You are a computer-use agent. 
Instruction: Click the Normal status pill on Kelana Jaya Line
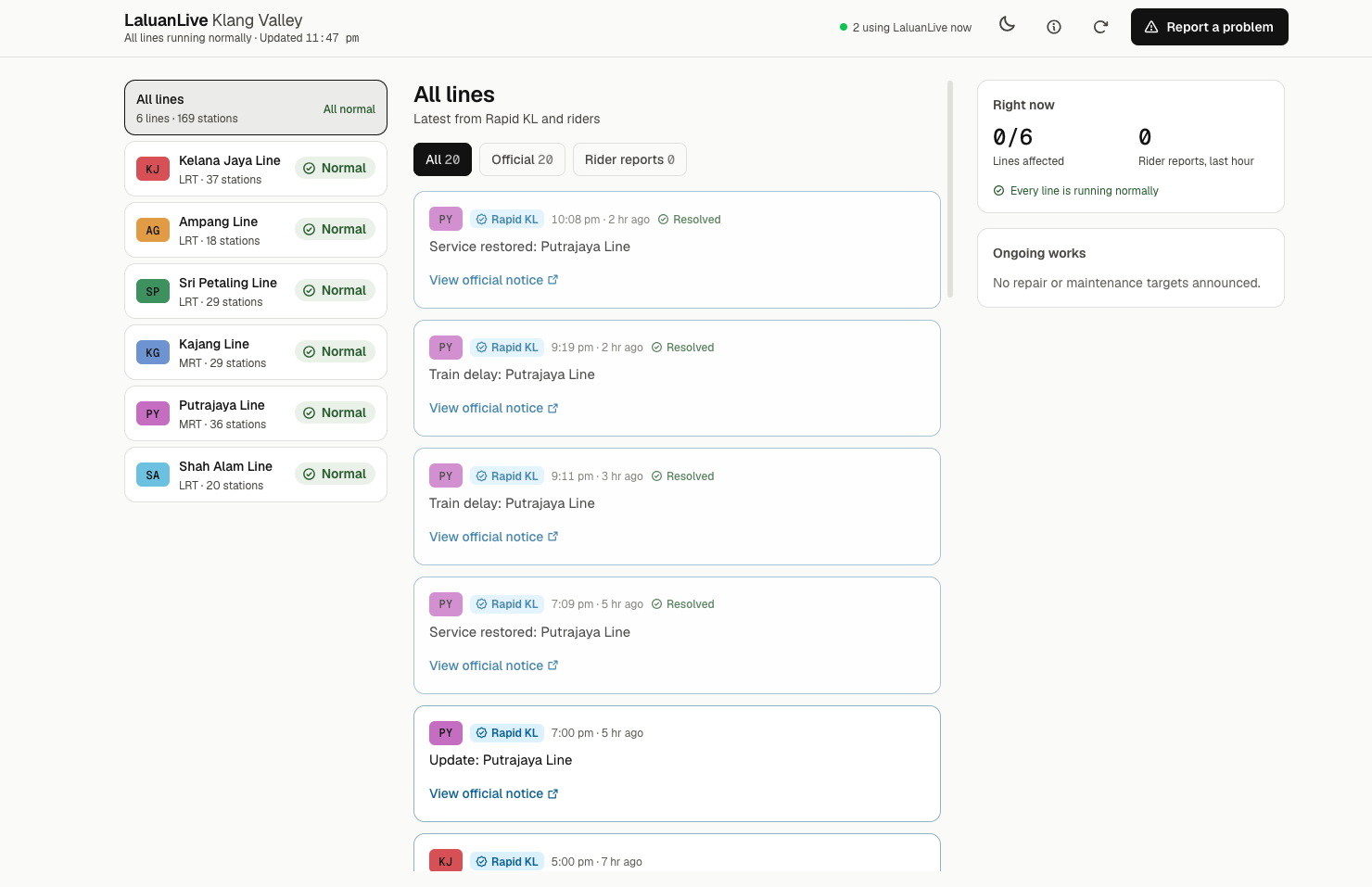click(335, 168)
